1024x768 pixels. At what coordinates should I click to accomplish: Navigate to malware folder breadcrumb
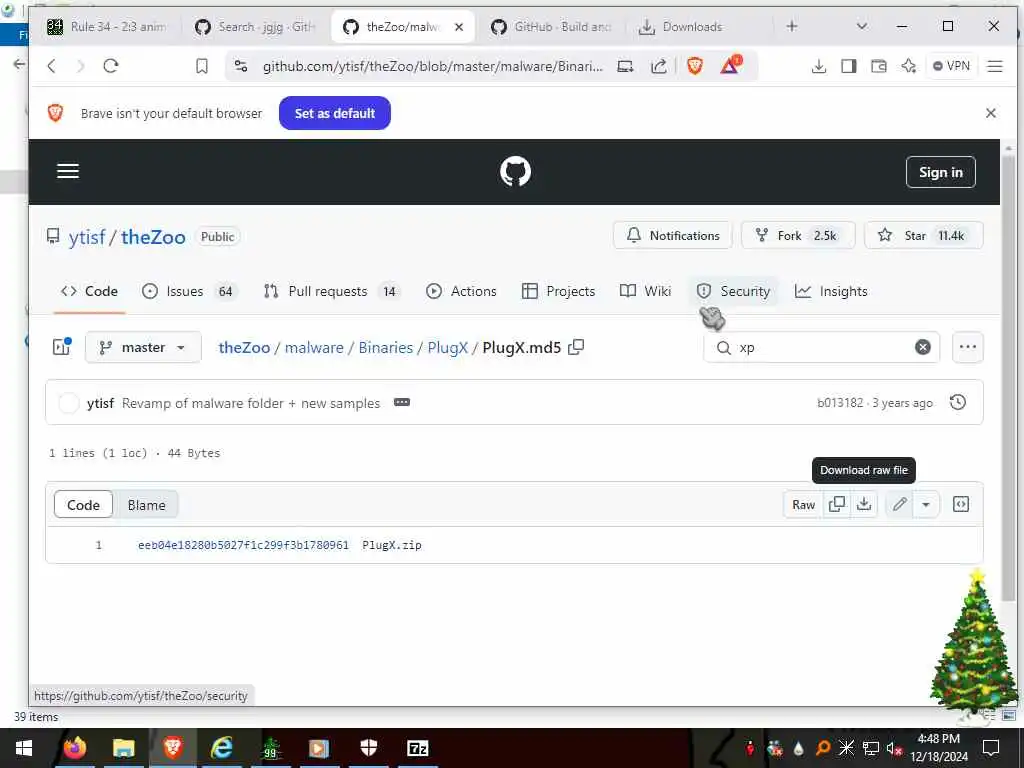(x=314, y=347)
